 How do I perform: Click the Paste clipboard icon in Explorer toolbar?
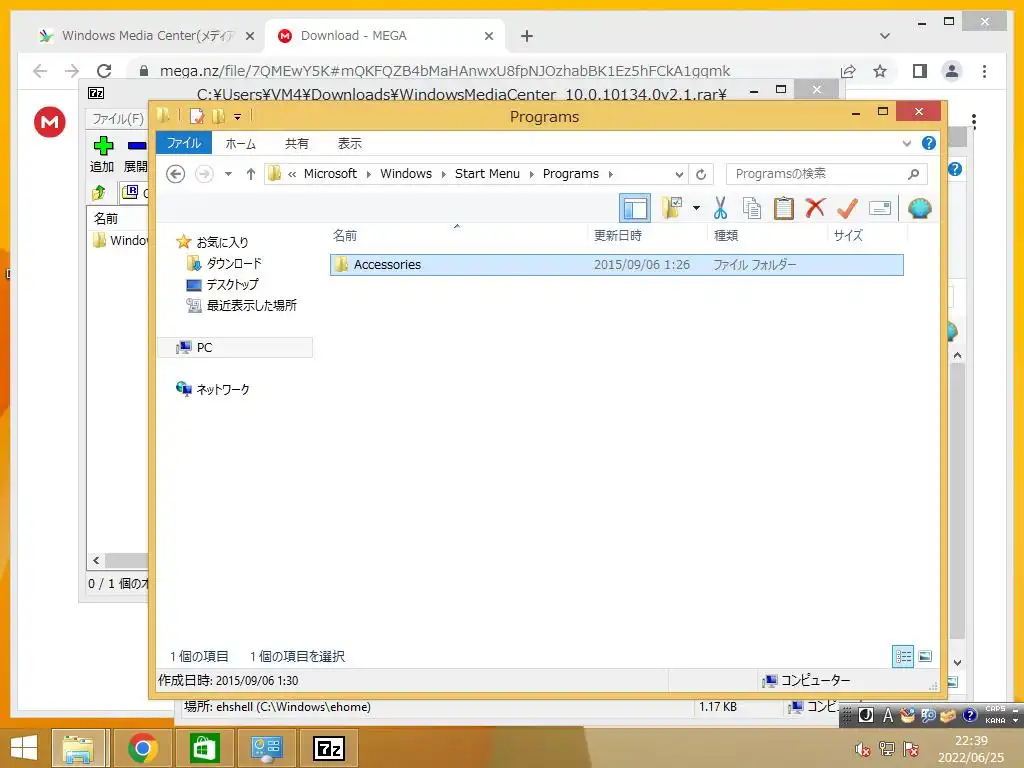pyautogui.click(x=784, y=208)
